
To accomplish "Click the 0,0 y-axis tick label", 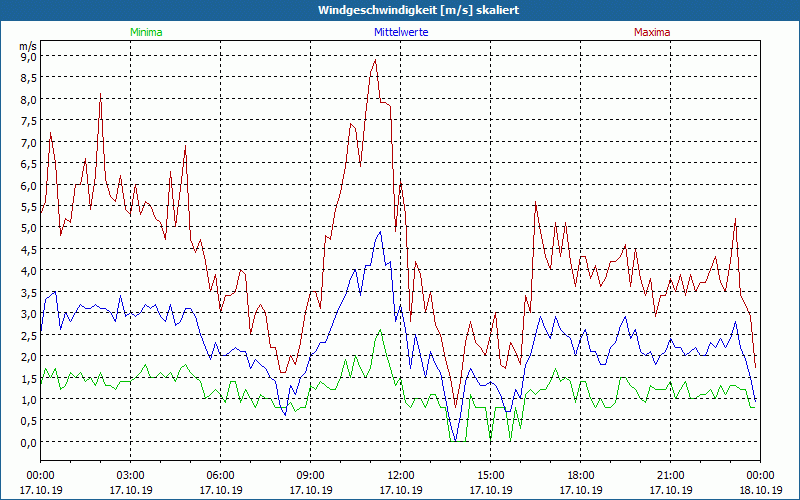I will [x=27, y=442].
